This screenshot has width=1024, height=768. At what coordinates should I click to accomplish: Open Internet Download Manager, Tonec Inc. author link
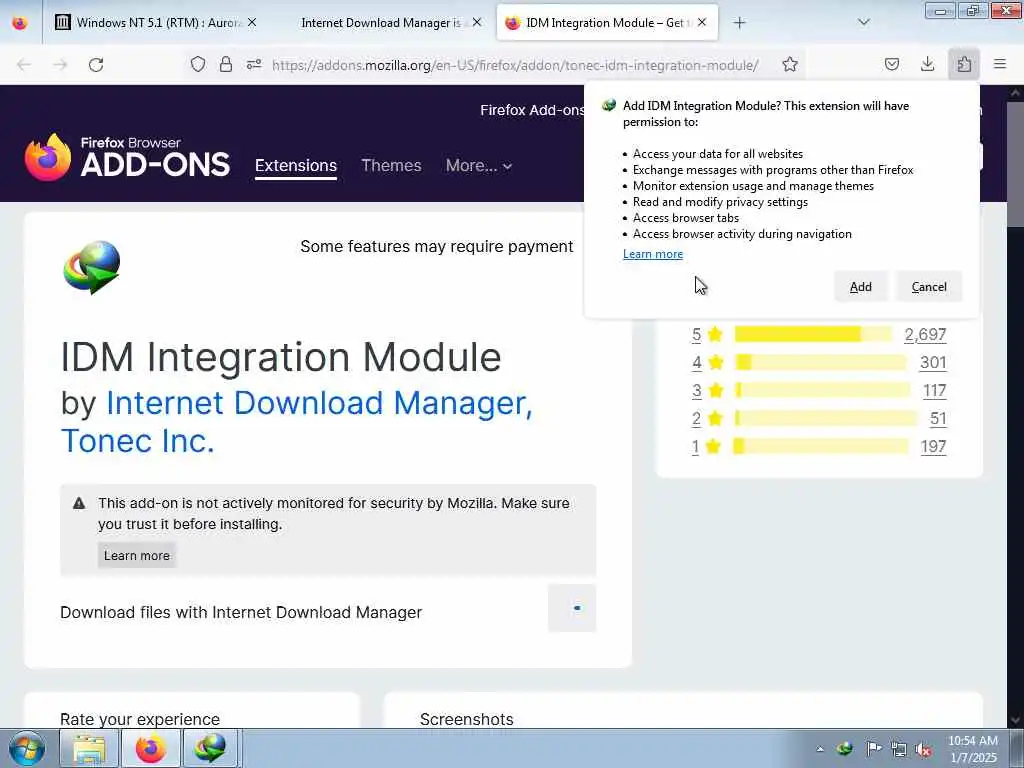click(296, 422)
